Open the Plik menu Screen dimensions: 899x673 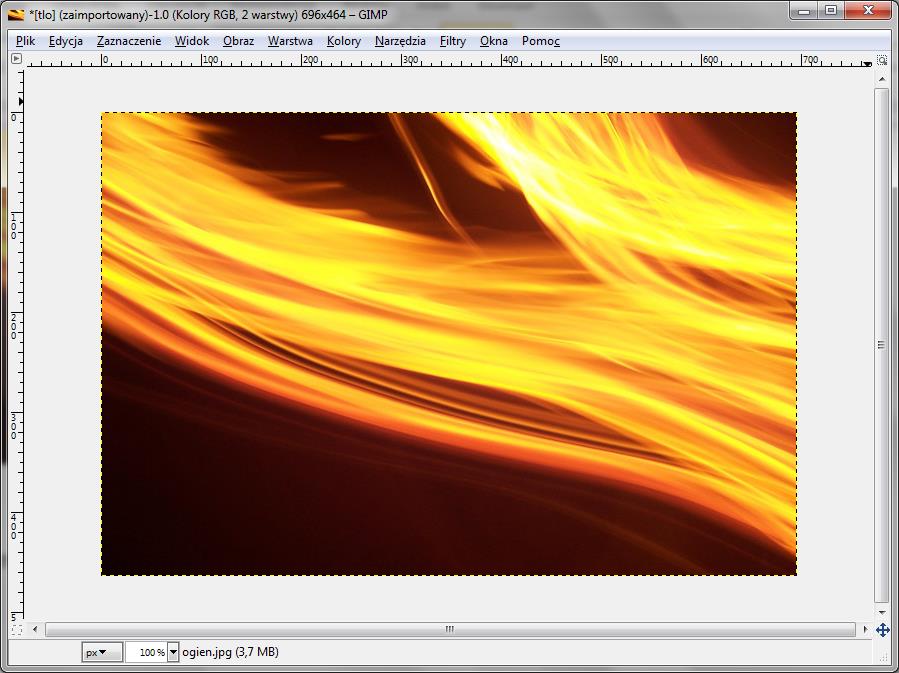point(25,41)
